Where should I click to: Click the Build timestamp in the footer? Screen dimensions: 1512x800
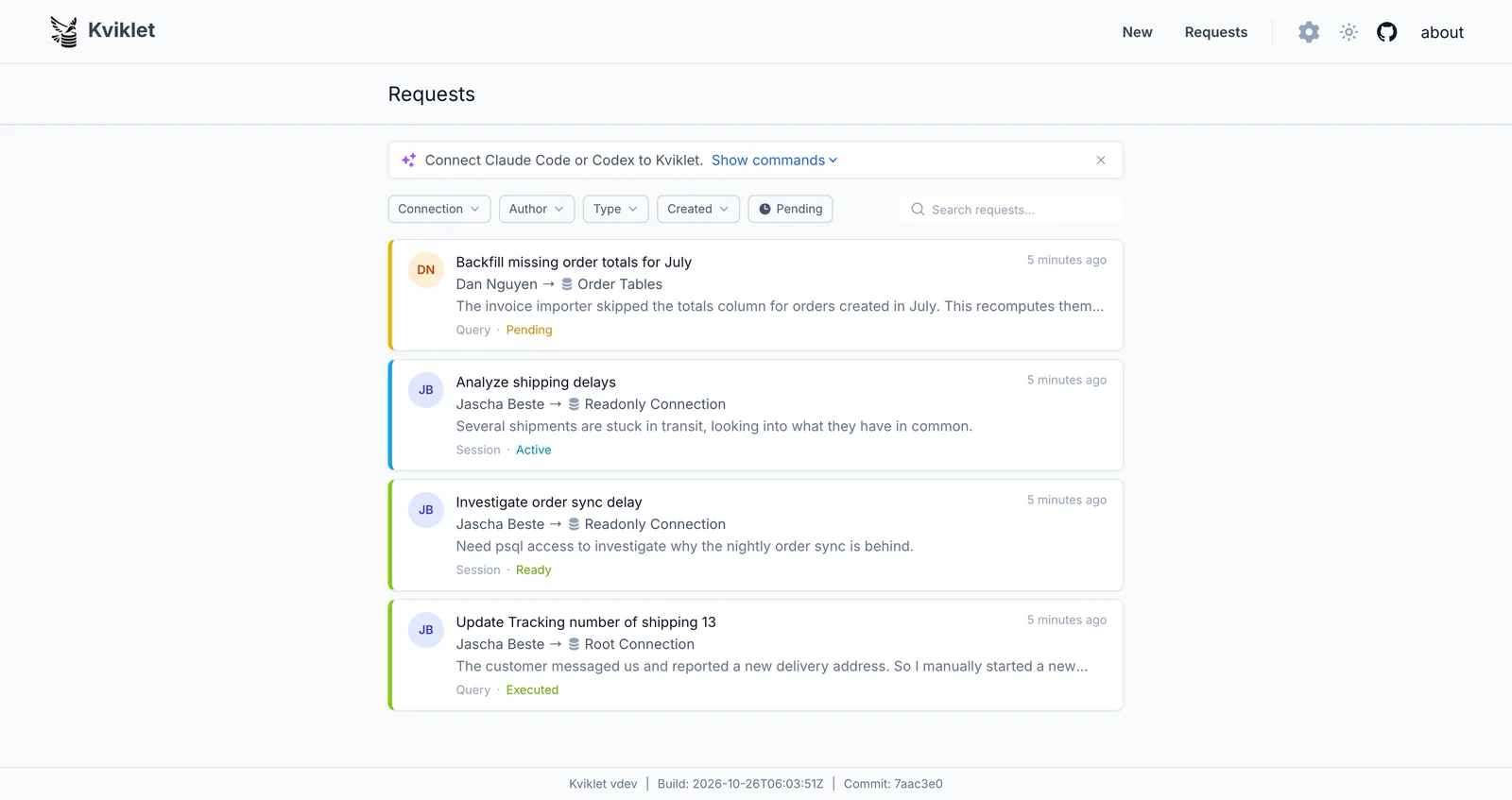click(x=741, y=784)
